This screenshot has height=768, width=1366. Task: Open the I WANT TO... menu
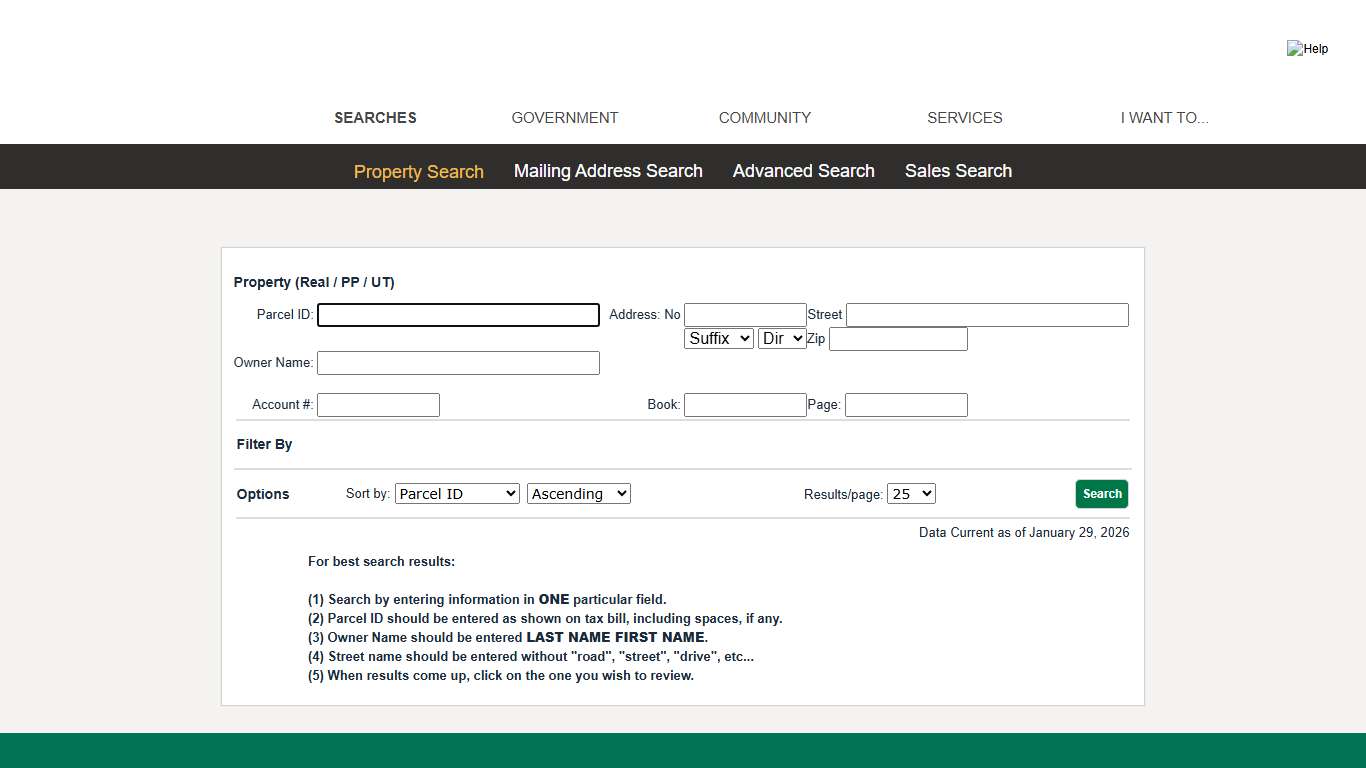pyautogui.click(x=1164, y=118)
